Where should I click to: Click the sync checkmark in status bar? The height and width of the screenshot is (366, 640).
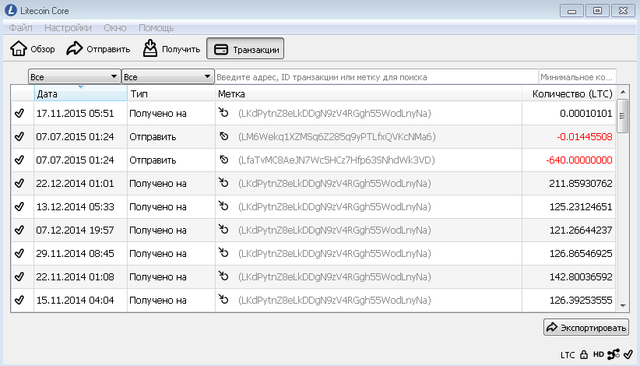pyautogui.click(x=628, y=354)
